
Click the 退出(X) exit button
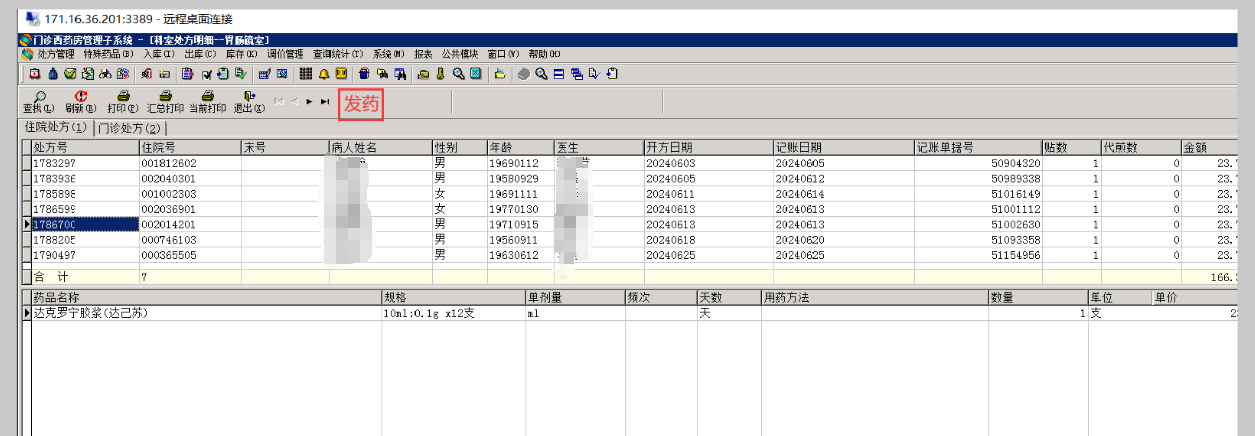tap(248, 102)
